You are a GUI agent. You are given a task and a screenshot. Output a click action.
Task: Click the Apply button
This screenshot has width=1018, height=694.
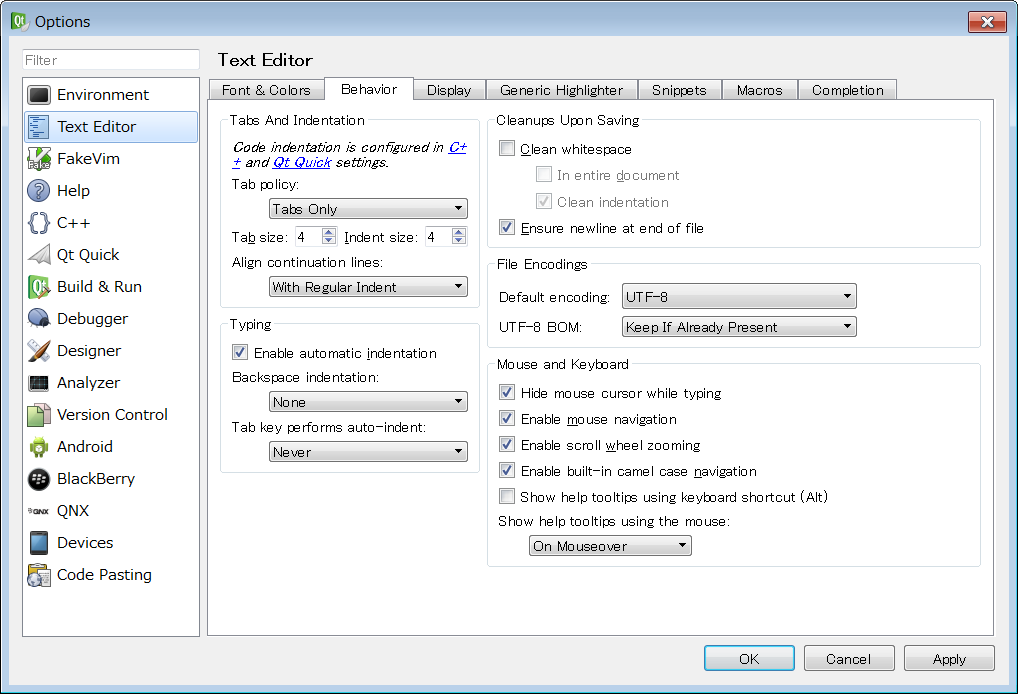(948, 659)
